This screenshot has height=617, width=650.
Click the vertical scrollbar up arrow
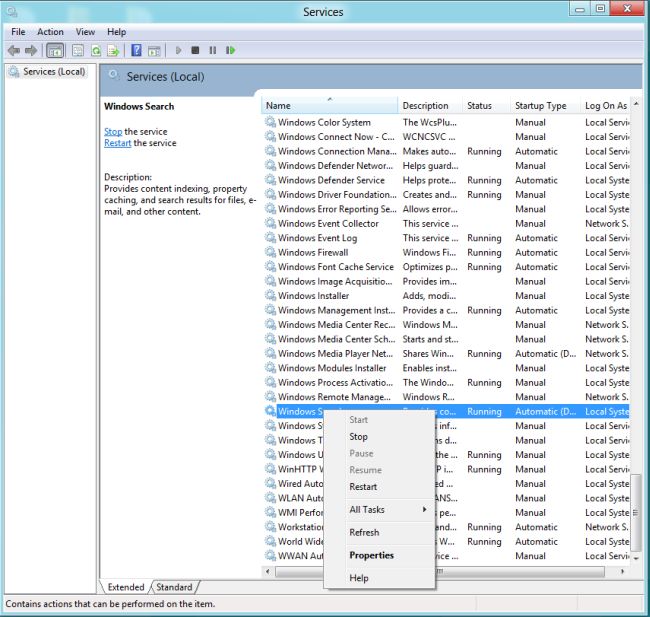coord(636,104)
